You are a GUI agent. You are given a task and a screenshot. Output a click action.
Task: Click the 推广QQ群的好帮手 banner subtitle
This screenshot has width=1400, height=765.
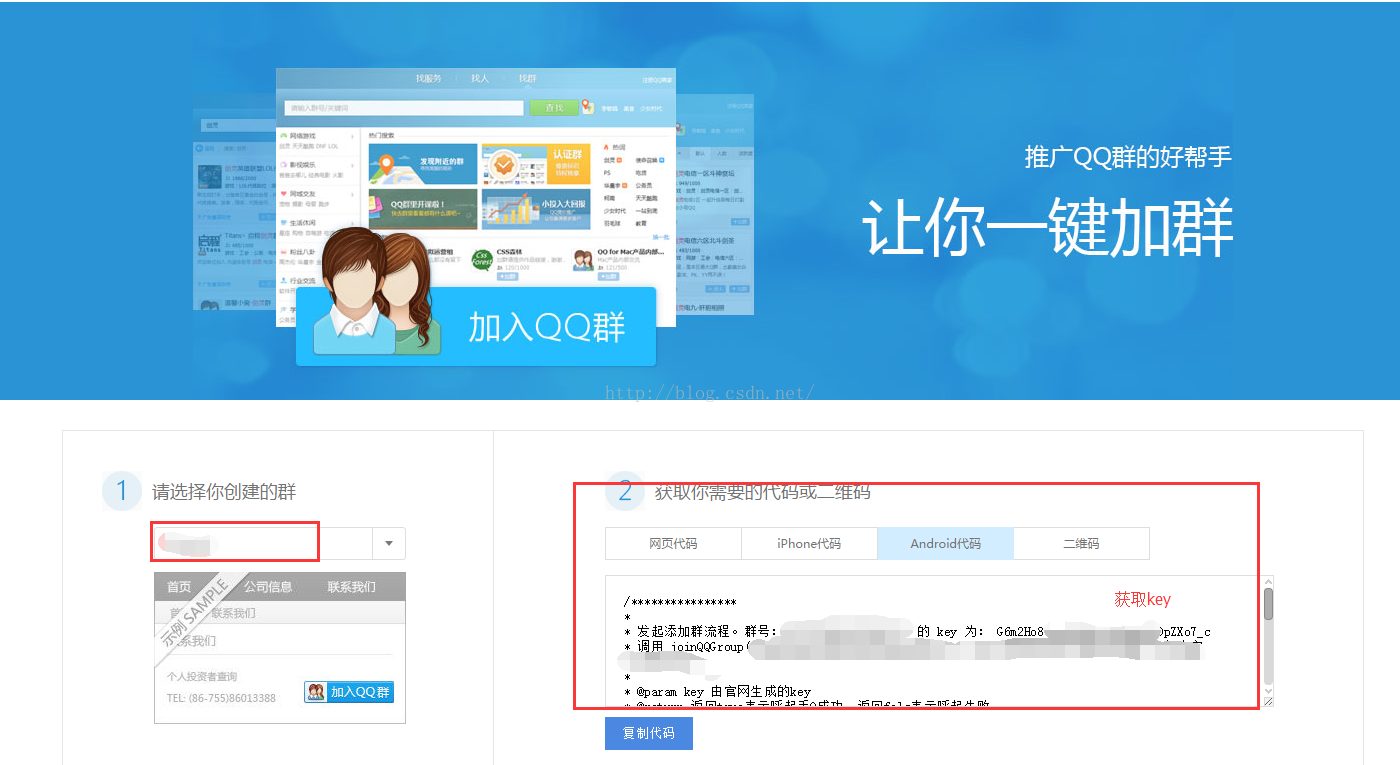pos(1128,157)
